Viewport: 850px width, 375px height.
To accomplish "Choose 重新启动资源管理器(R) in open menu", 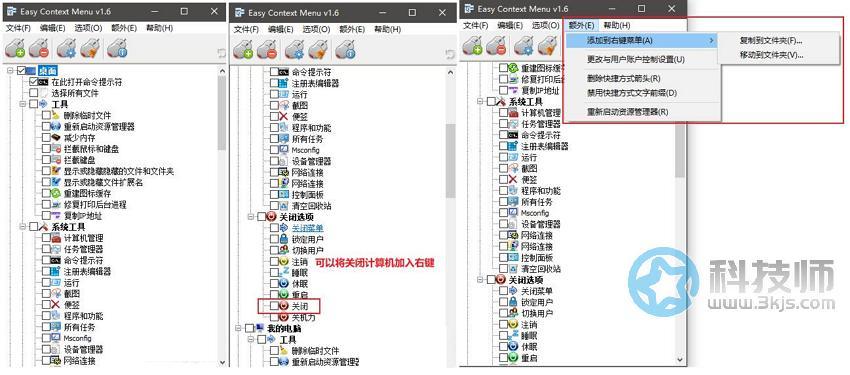I will coord(628,112).
